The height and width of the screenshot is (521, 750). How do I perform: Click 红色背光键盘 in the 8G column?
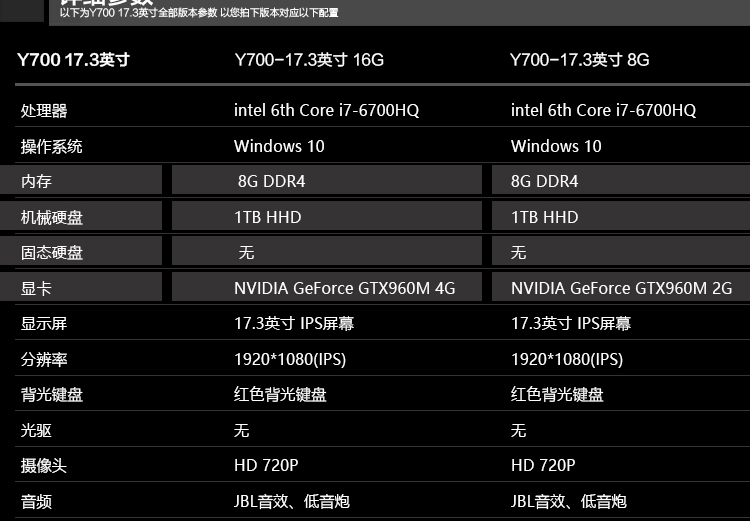click(x=557, y=395)
